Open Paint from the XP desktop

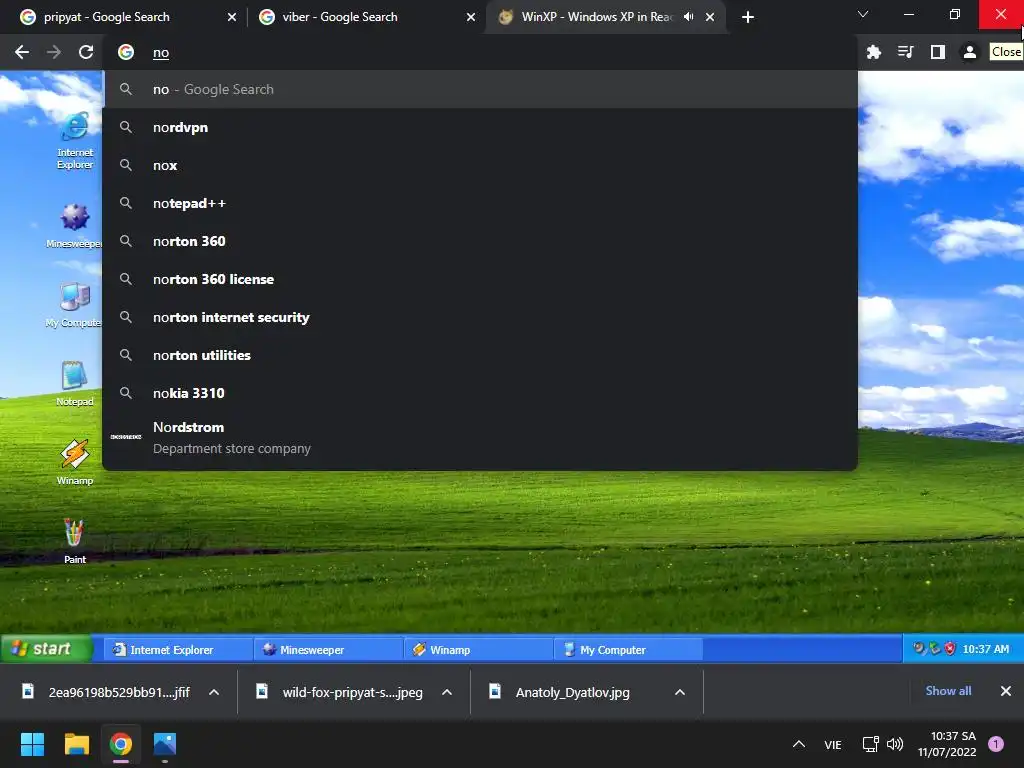(74, 541)
